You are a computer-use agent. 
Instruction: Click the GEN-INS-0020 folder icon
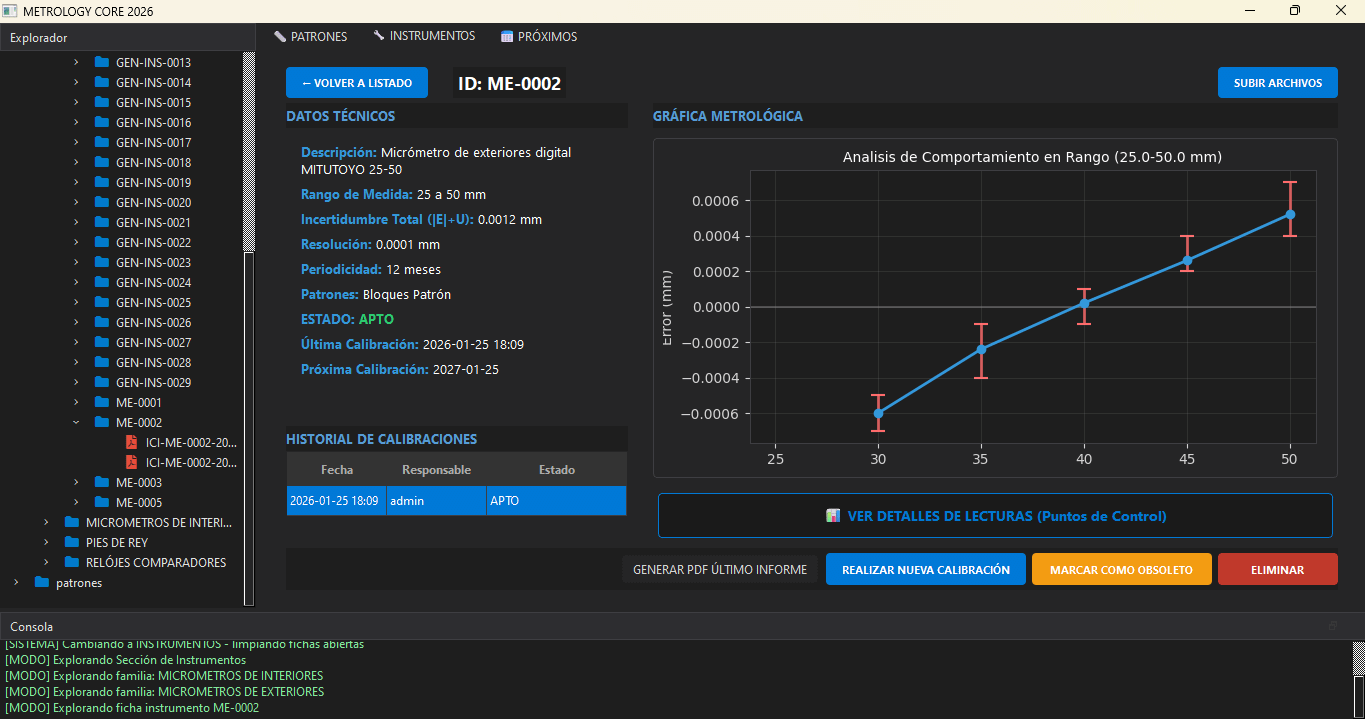tap(101, 202)
